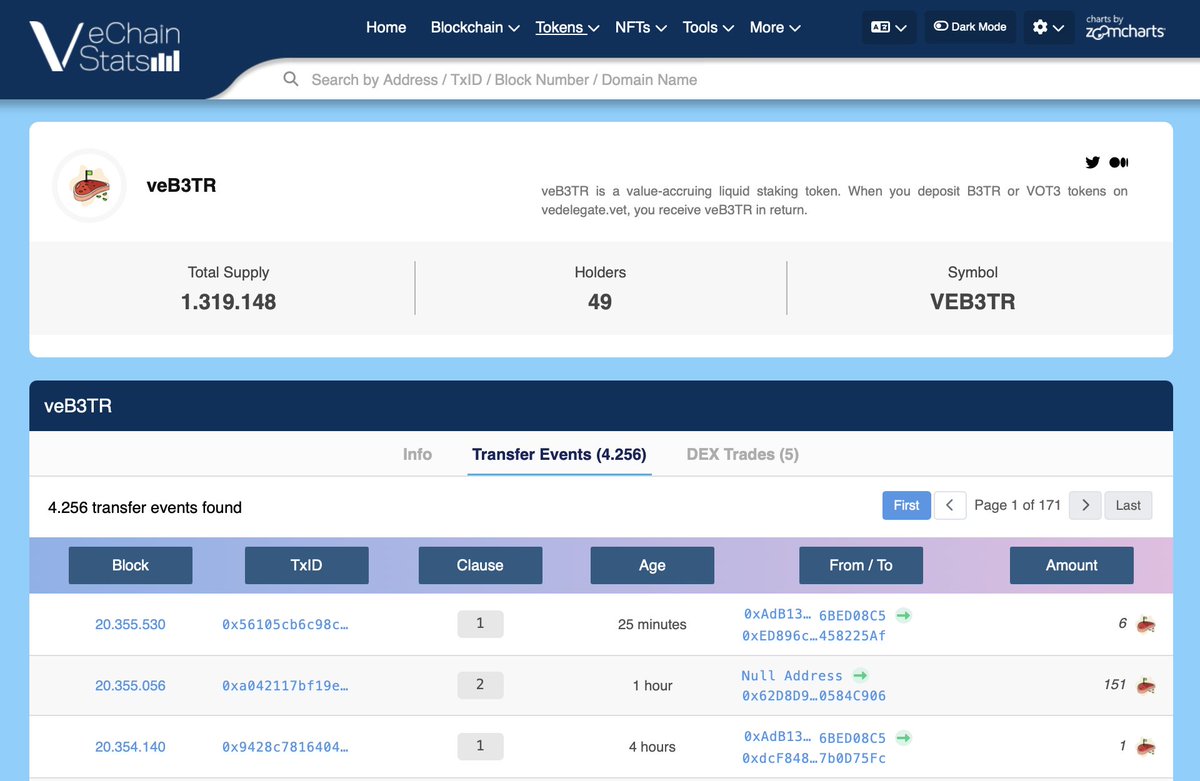Click the Last page button

[1128, 505]
